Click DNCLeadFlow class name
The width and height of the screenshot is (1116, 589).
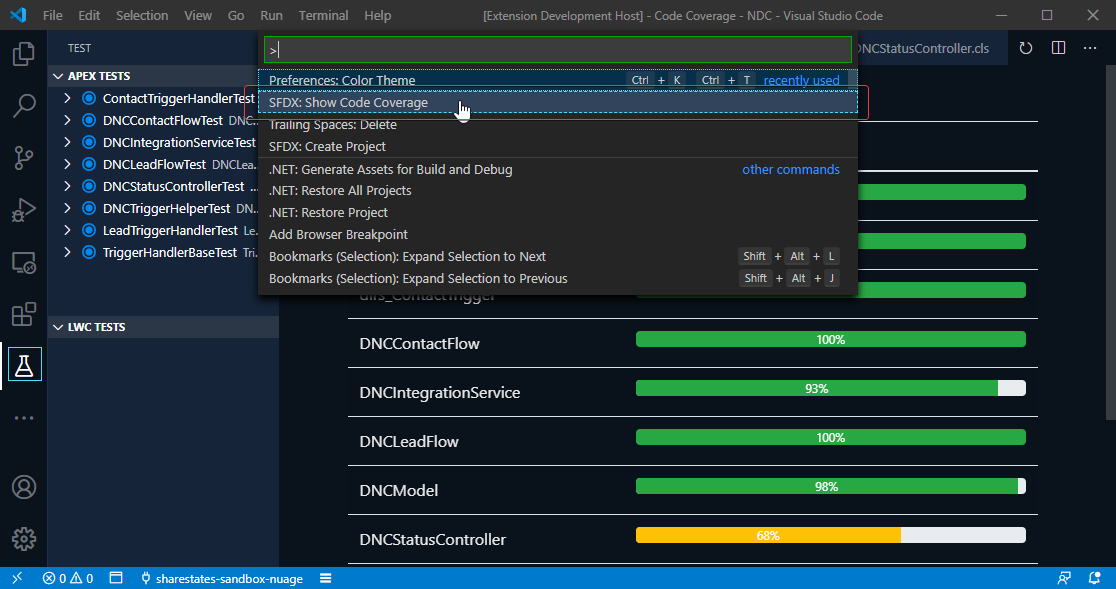[409, 442]
